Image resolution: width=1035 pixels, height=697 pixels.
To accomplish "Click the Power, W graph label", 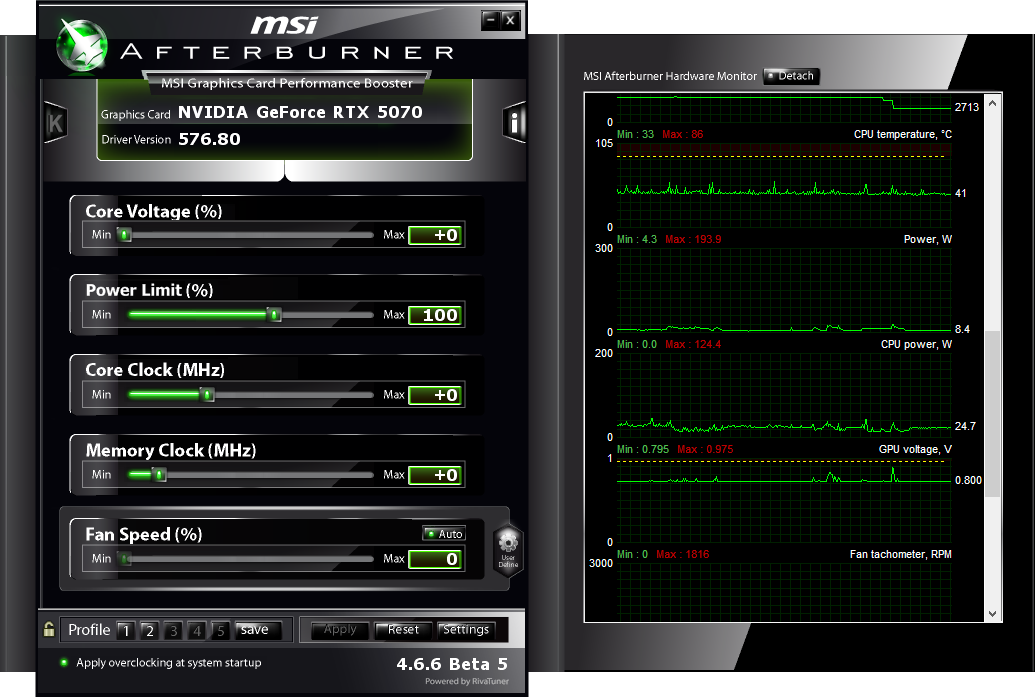I will [x=927, y=239].
